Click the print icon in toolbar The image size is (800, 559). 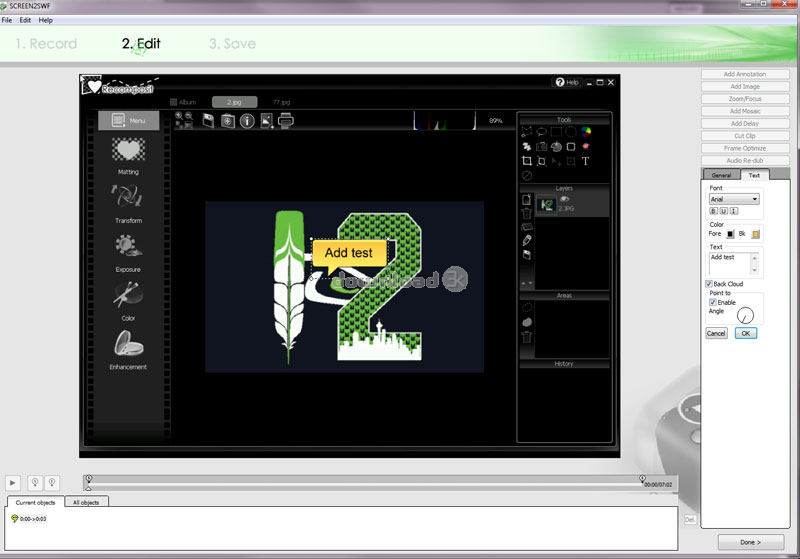click(x=286, y=121)
